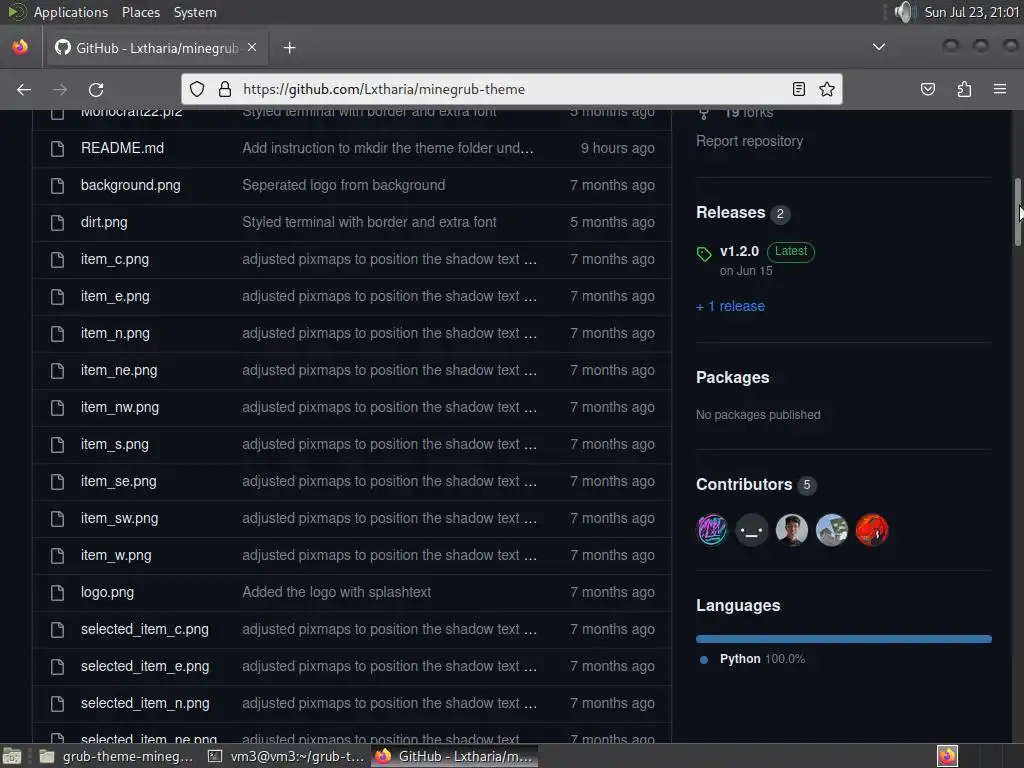This screenshot has height=768, width=1024.
Task: Click file icon beside background.png
Action: (x=57, y=186)
